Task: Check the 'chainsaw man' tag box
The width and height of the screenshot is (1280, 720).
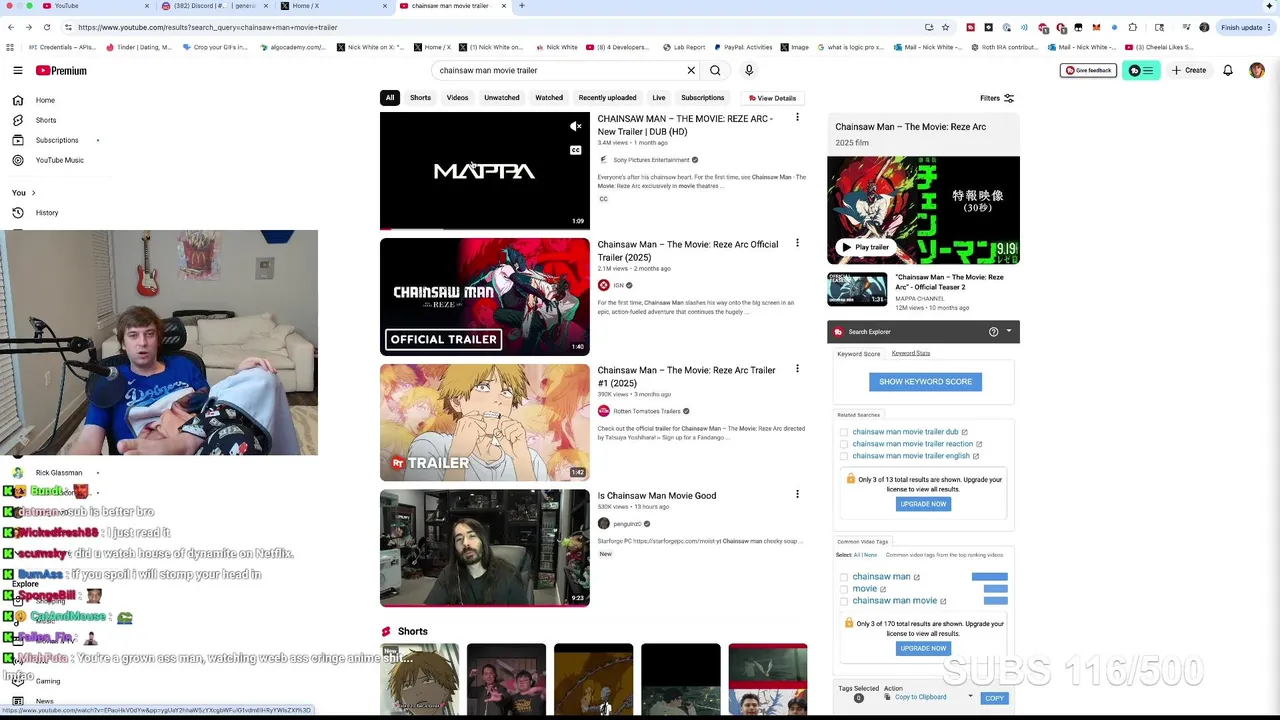Action: click(844, 577)
